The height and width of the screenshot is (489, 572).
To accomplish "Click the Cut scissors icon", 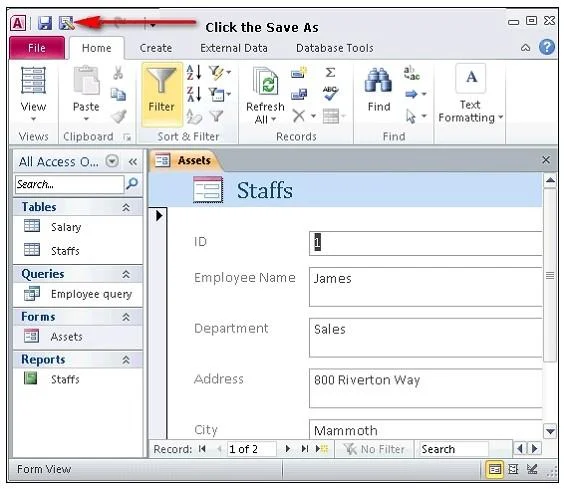I will click(x=118, y=73).
